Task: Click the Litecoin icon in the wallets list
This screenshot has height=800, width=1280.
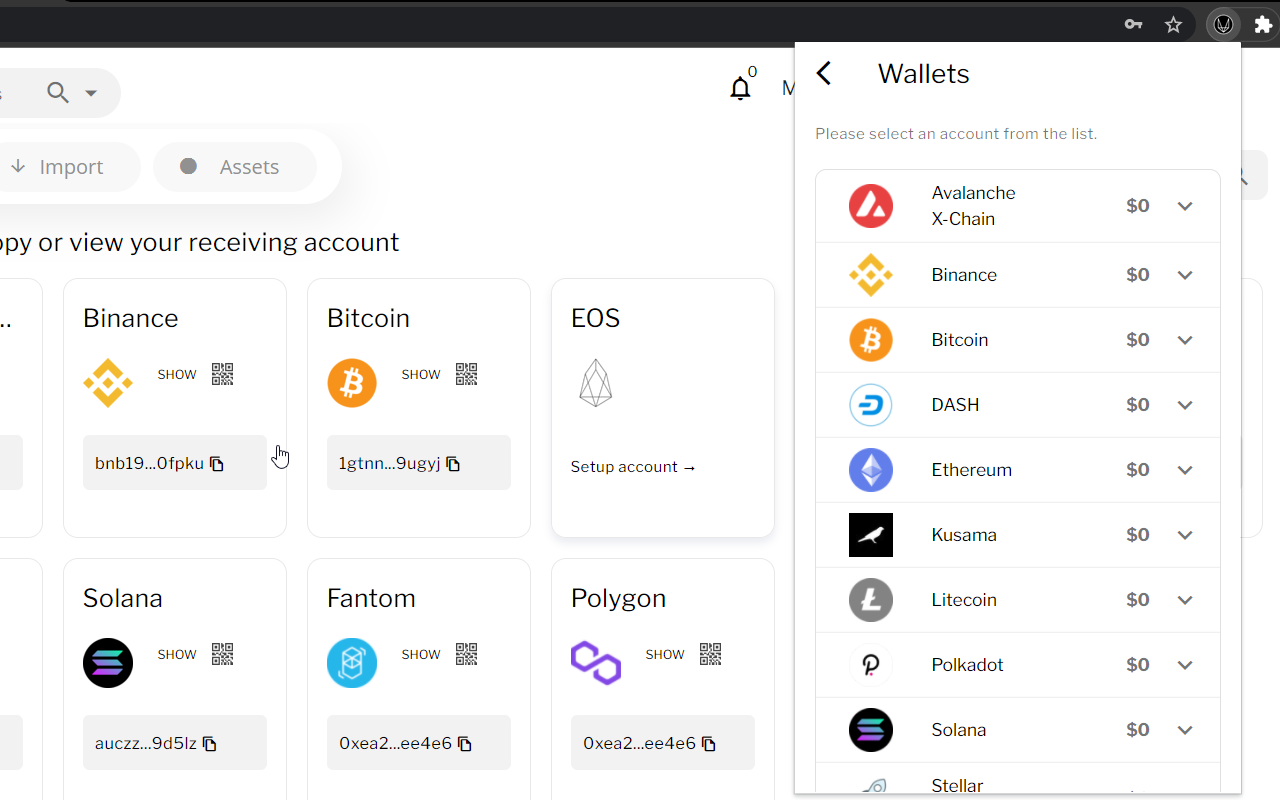Action: [871, 600]
